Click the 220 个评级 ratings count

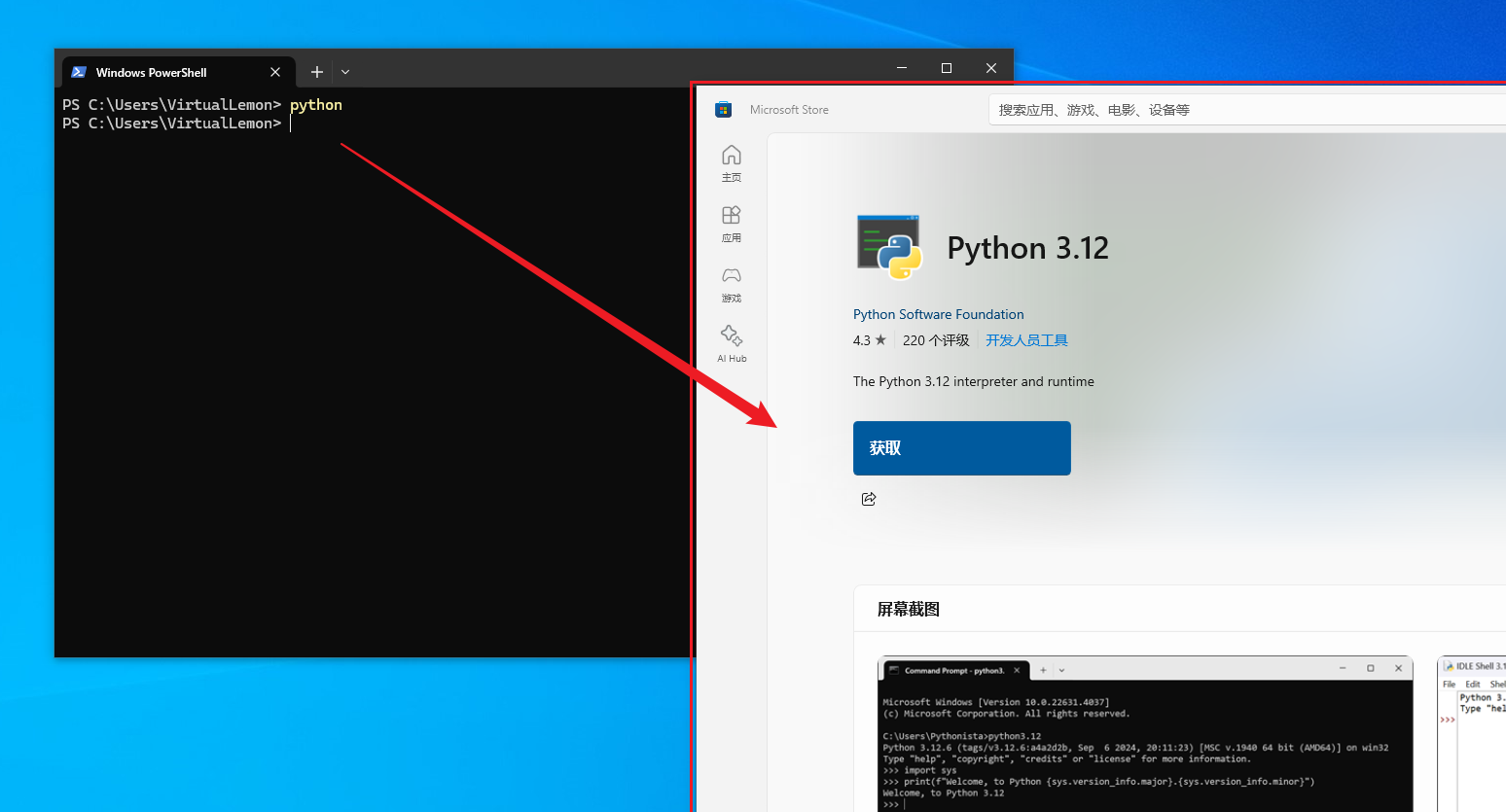point(936,340)
